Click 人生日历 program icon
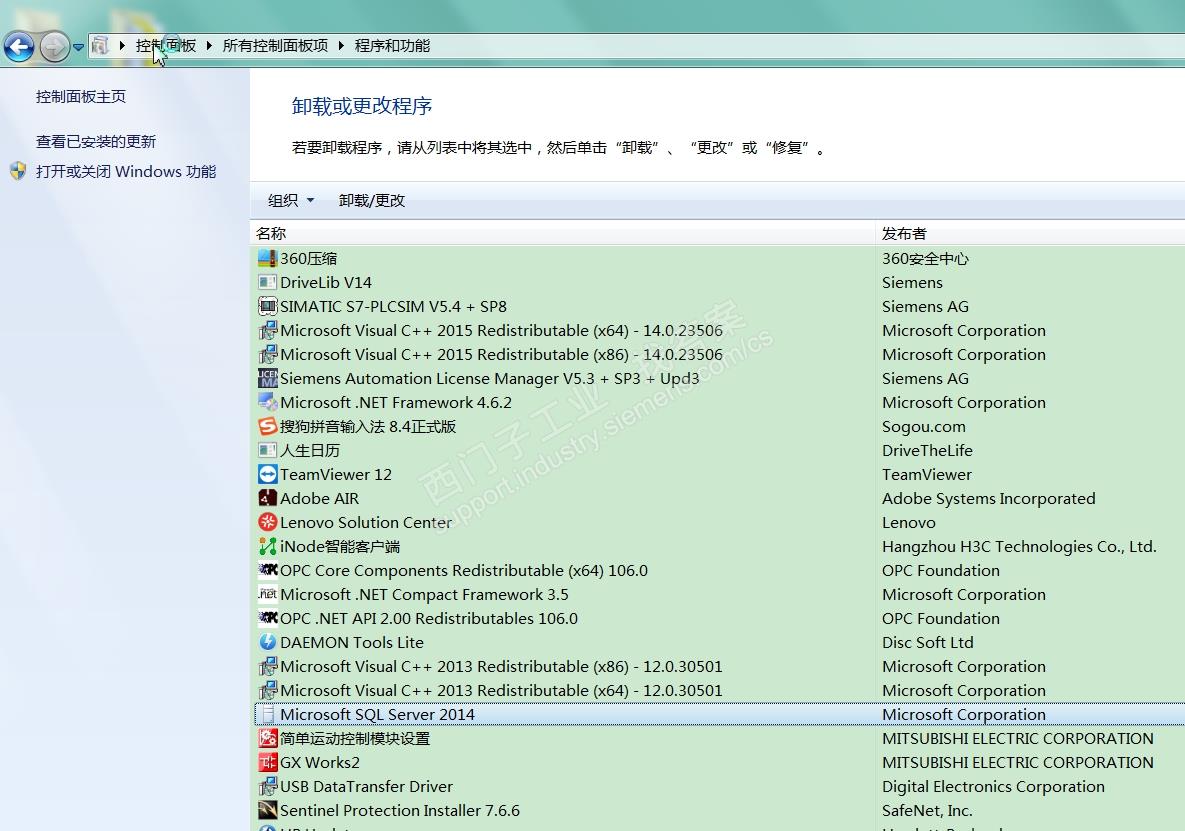The width and height of the screenshot is (1185, 831). [268, 450]
